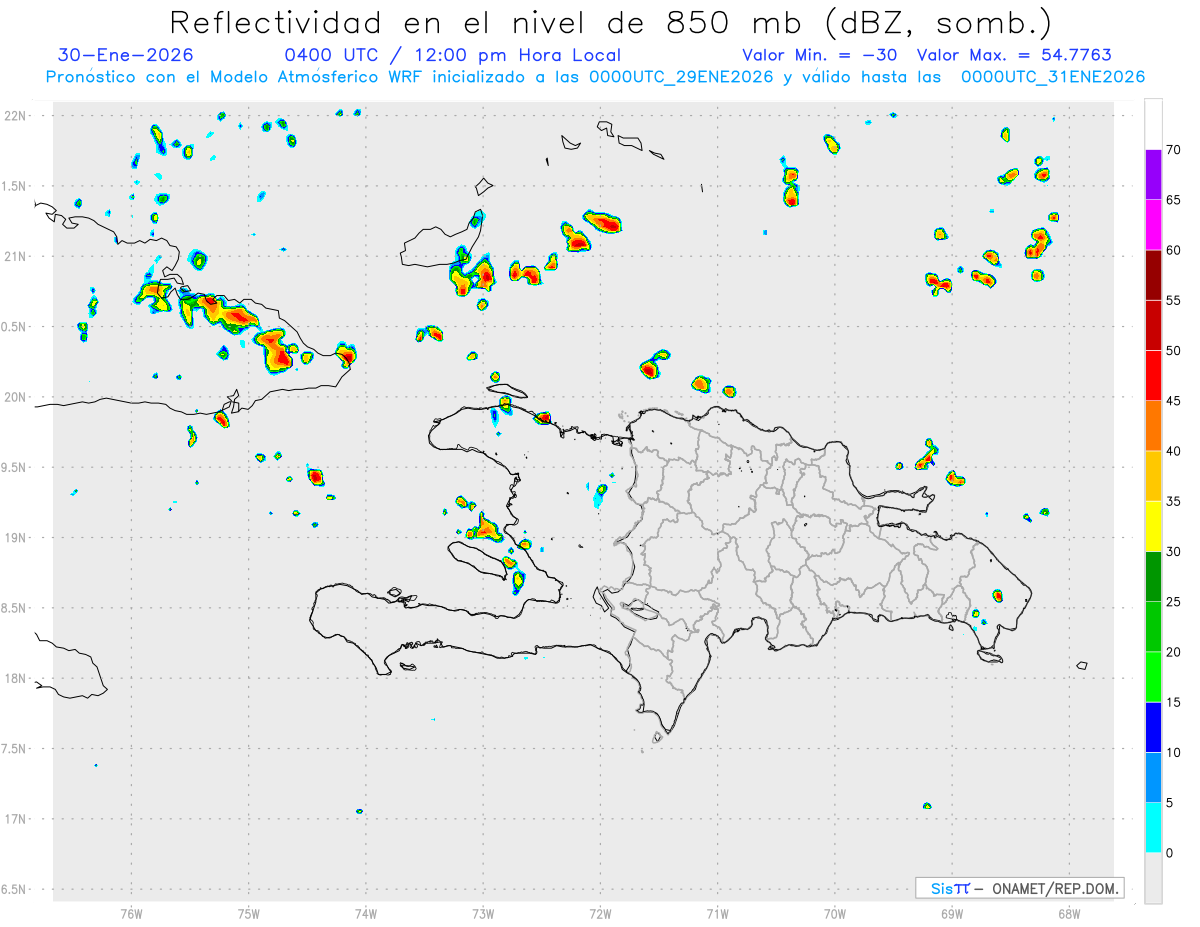Pick the yellow 30-35 dBZ color swatch

(x=1153, y=526)
